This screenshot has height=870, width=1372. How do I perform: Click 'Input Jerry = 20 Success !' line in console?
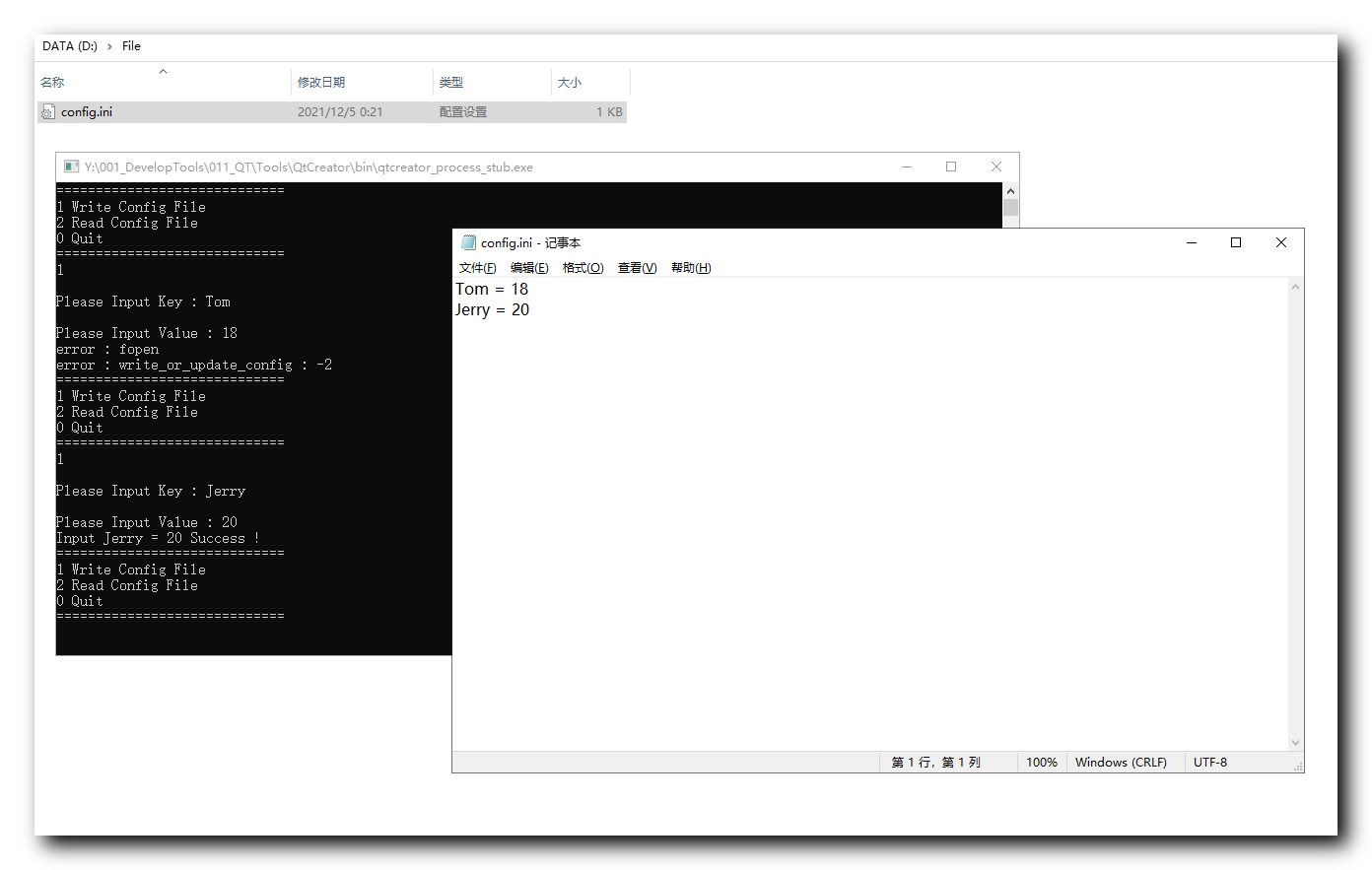click(x=158, y=538)
